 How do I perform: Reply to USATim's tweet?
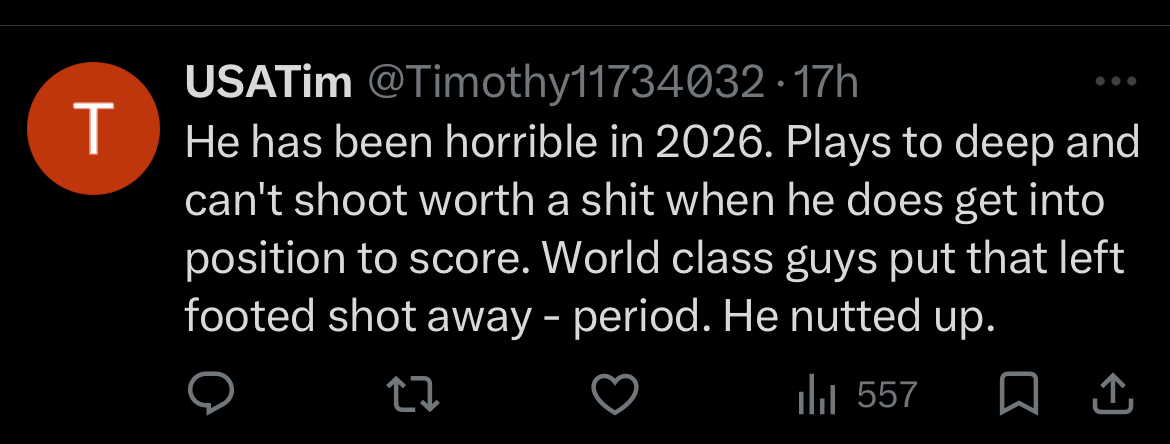point(211,394)
